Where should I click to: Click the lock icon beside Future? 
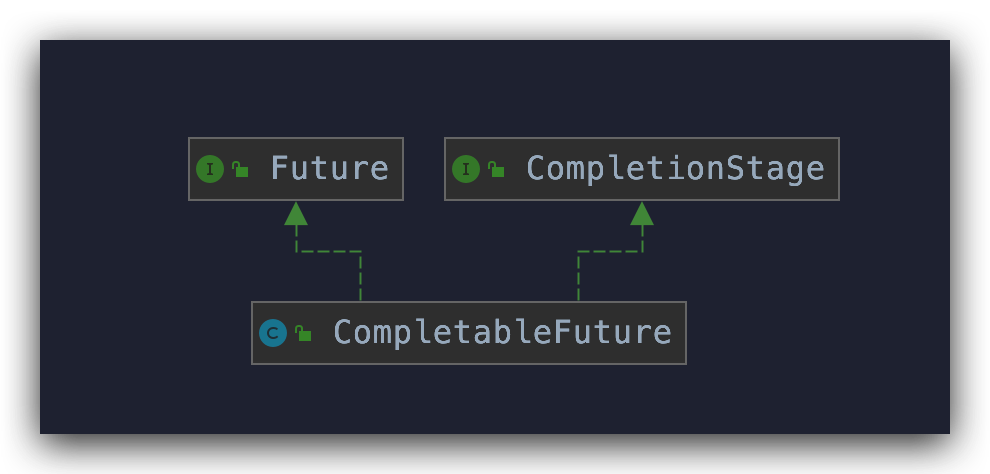tap(240, 170)
